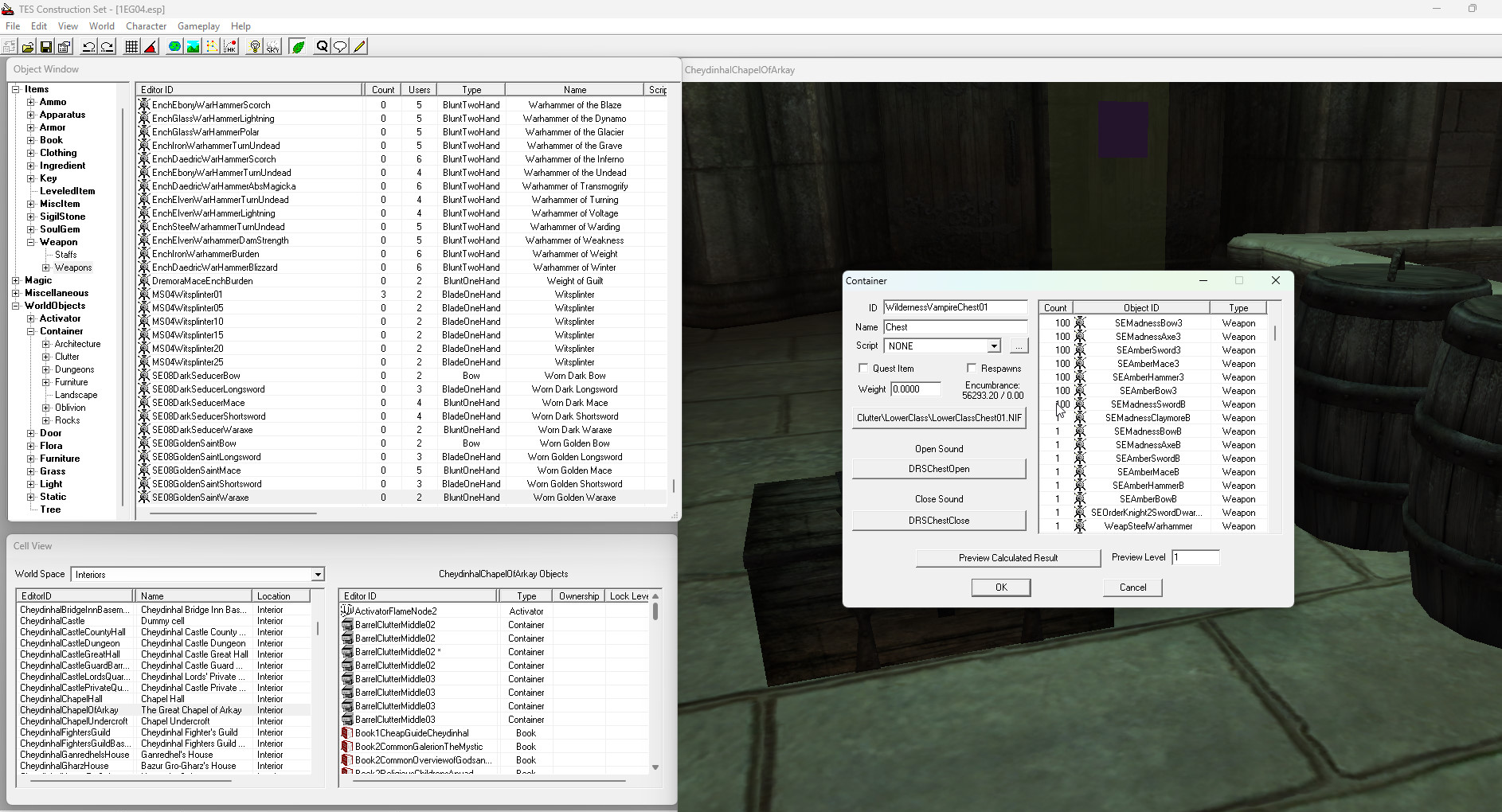Click the ellipsis button beside Script dropdown
Viewport: 1502px width, 812px height.
pos(1019,346)
